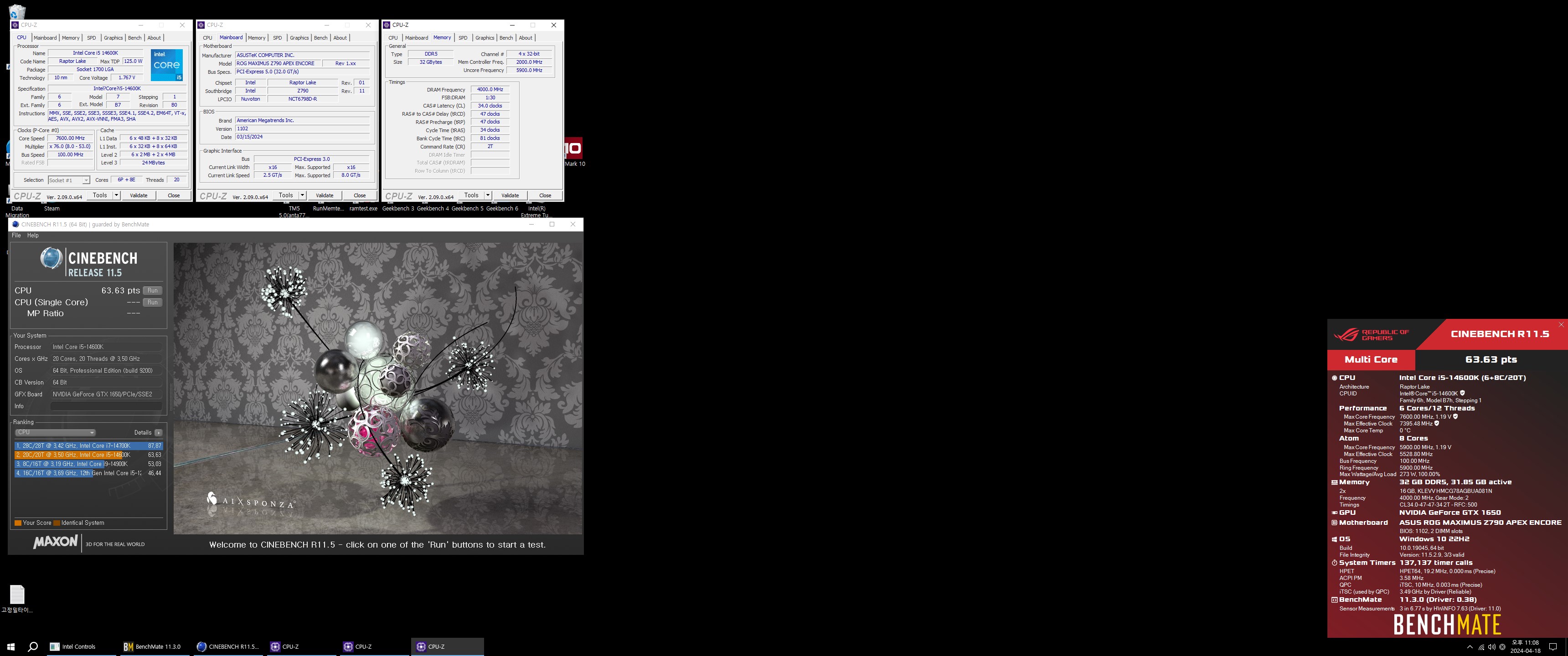1568x656 pixels.
Task: Close the BenchMate result overlay
Action: pos(1561,325)
